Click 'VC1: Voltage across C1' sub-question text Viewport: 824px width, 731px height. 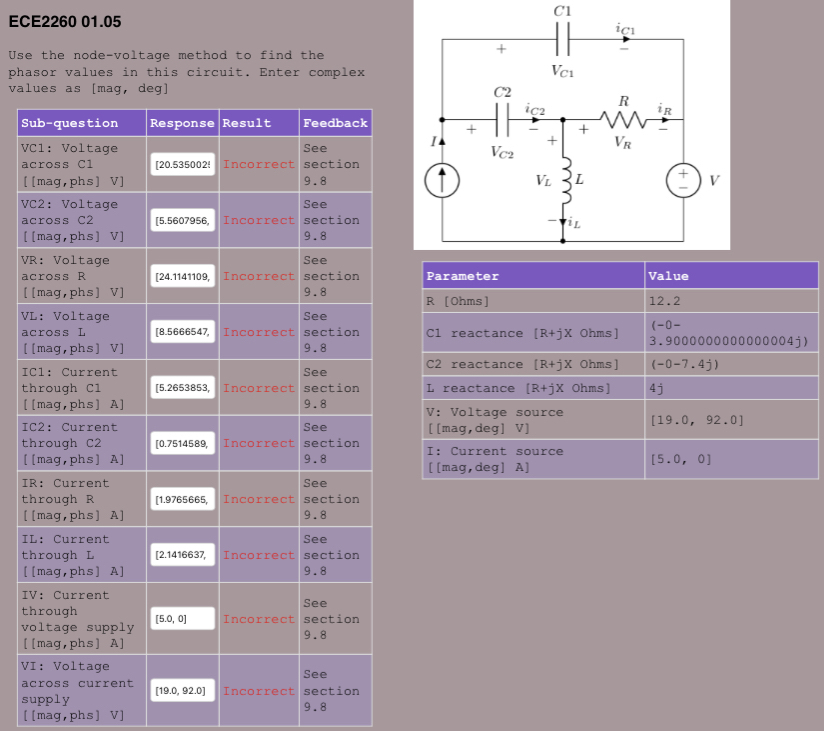coord(72,164)
